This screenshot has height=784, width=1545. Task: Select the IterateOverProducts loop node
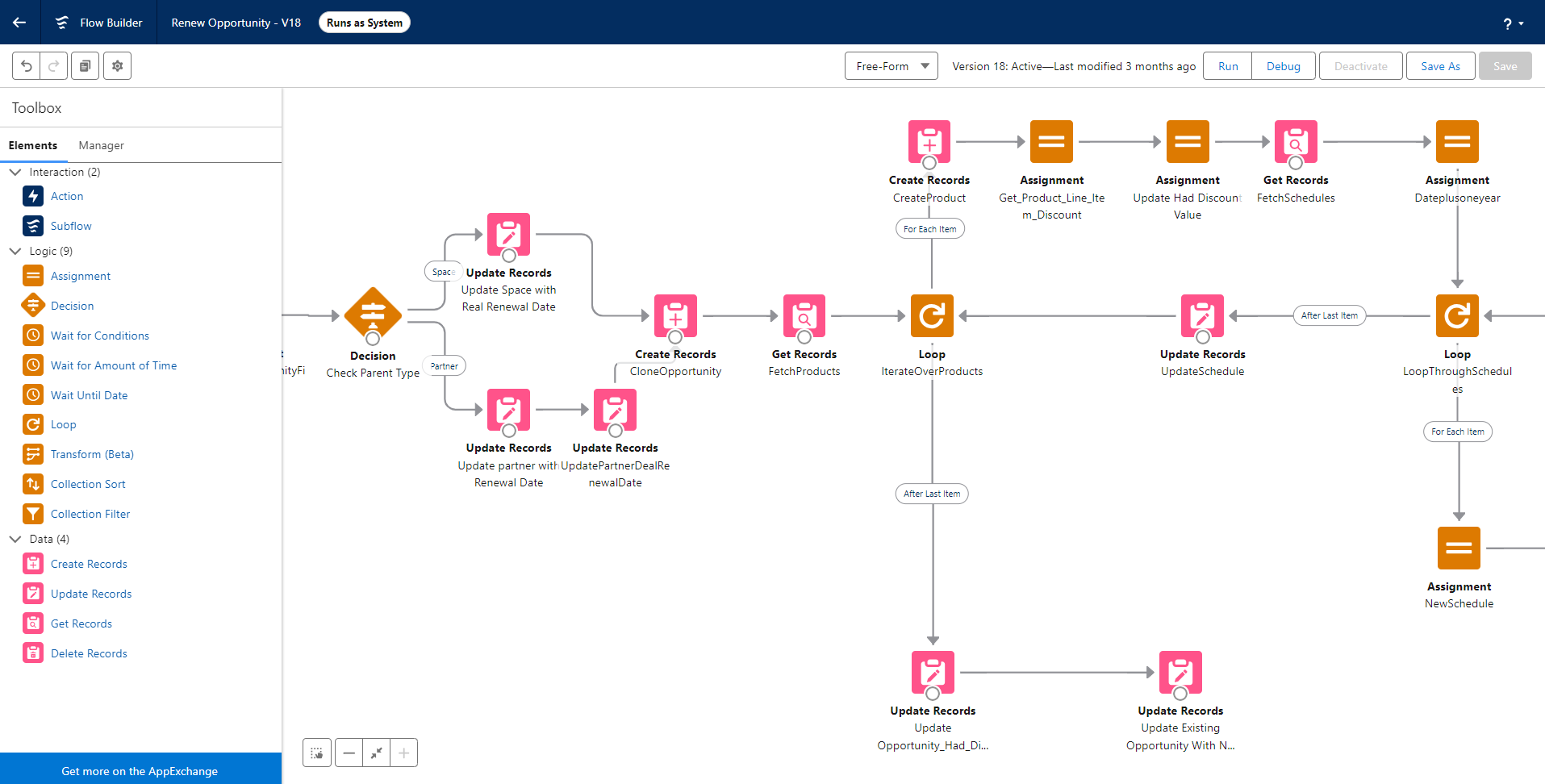click(x=931, y=315)
